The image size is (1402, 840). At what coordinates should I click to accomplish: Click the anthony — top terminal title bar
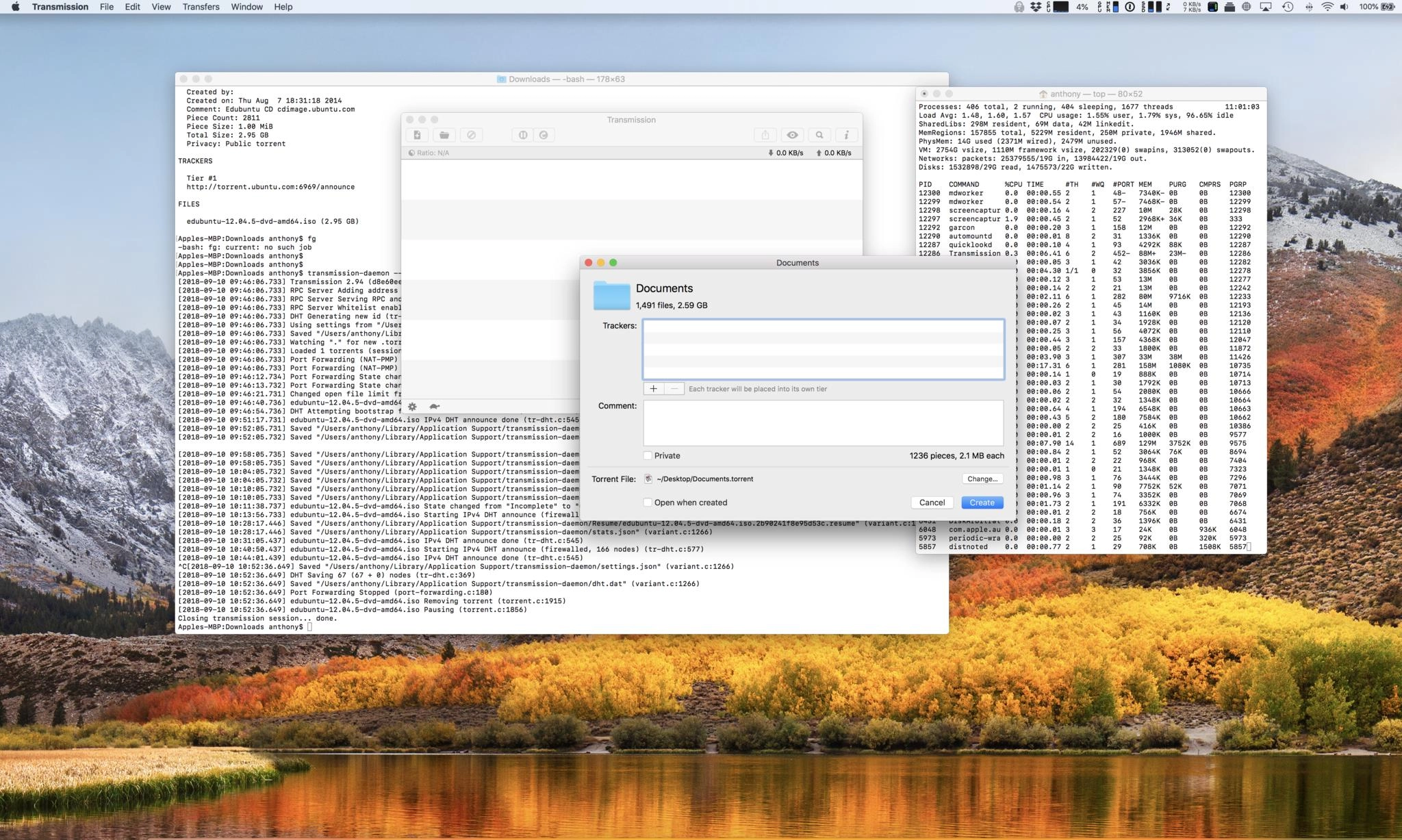coord(1091,94)
